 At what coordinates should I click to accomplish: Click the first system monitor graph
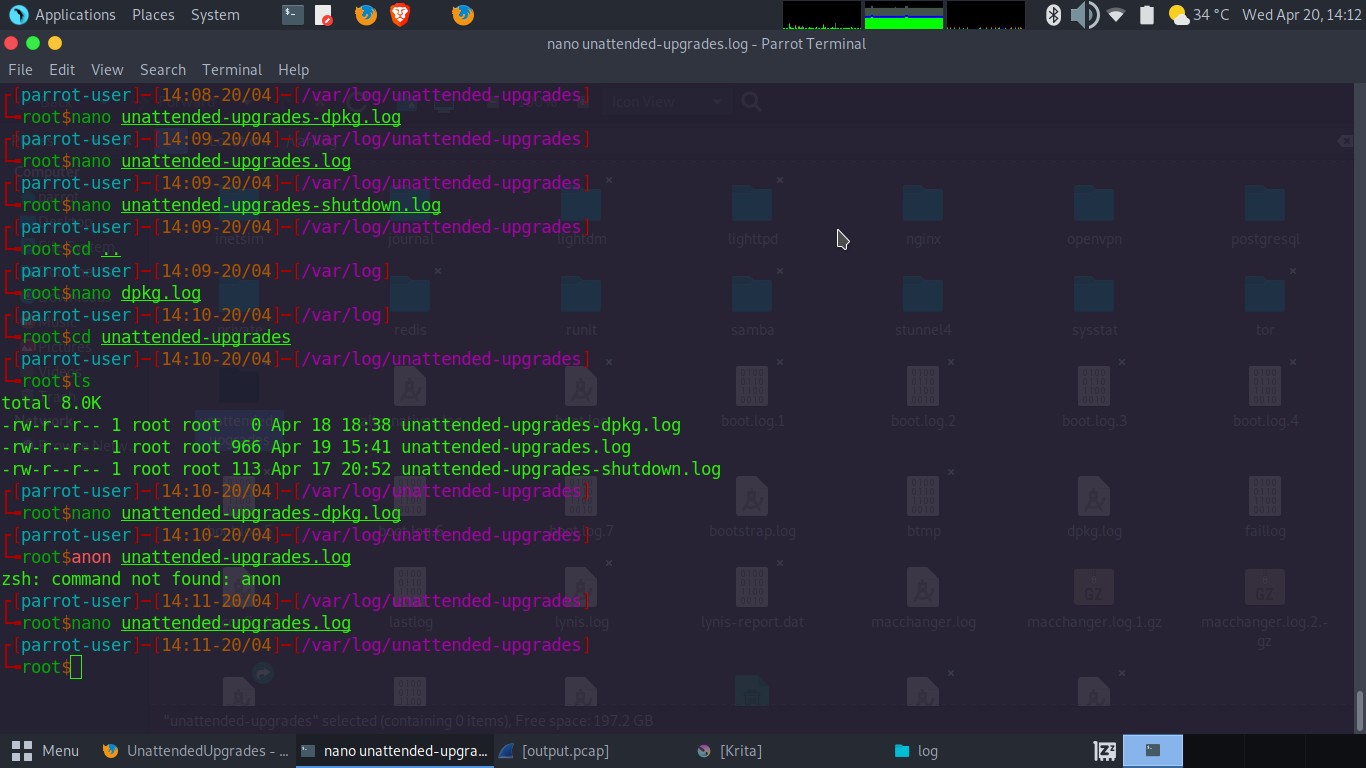(x=822, y=15)
